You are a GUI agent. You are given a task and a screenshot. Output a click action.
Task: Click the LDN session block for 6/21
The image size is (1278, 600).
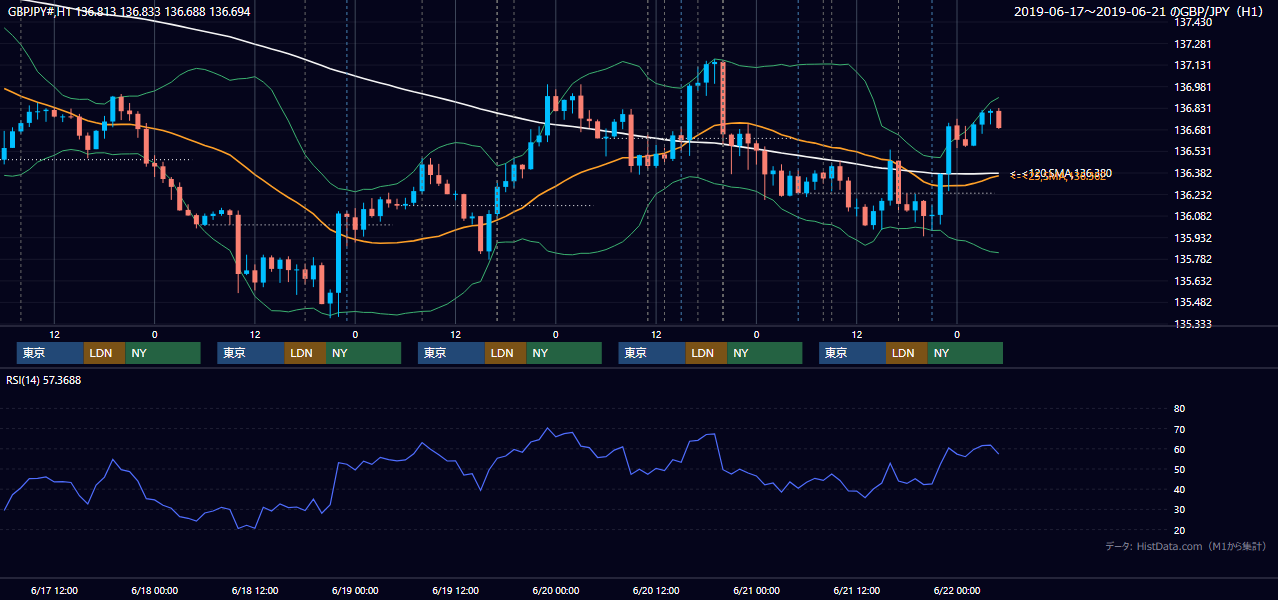coord(906,353)
